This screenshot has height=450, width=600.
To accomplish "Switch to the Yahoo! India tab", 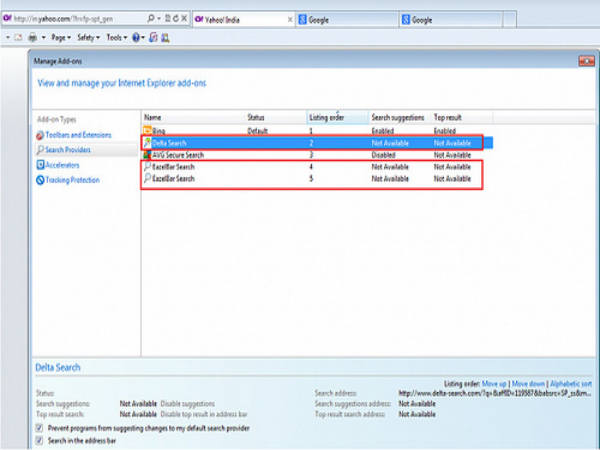I will click(237, 19).
